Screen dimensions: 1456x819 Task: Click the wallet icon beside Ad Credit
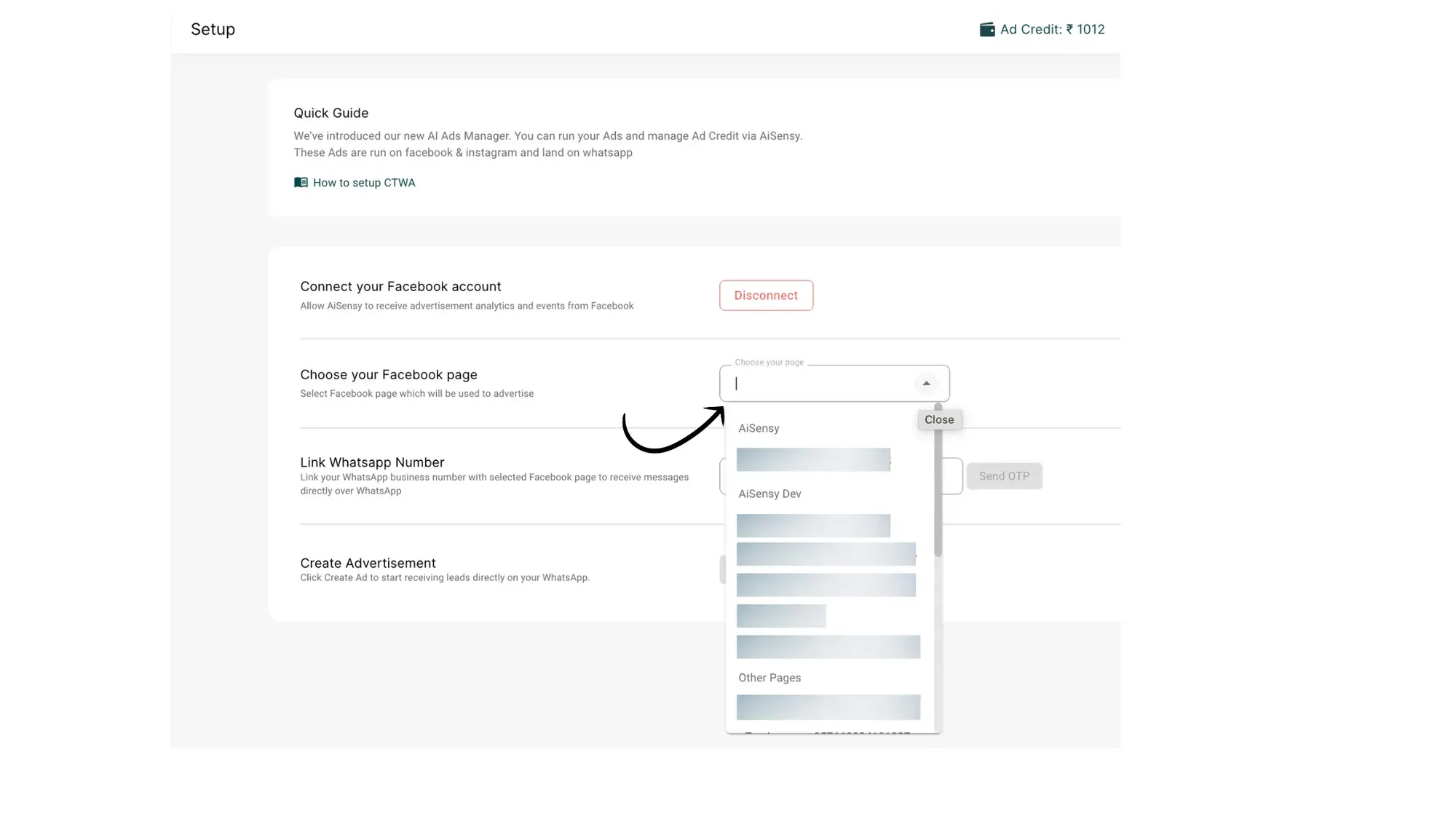click(x=986, y=30)
